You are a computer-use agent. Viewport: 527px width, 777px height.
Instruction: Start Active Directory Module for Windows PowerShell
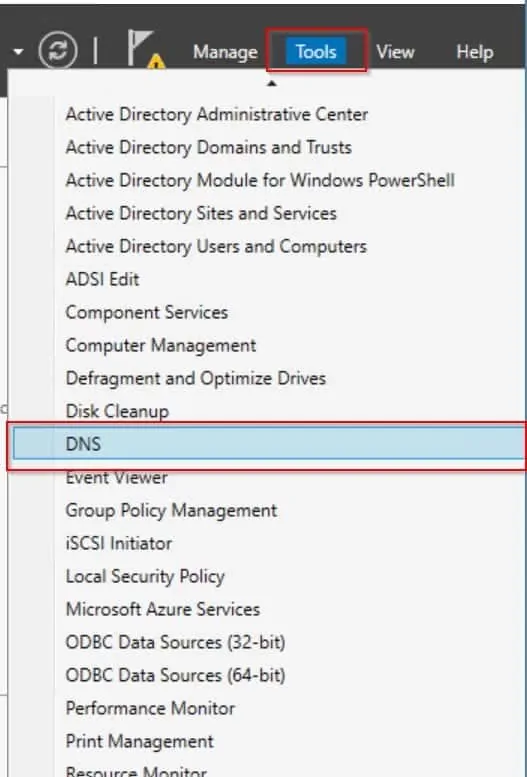pos(260,180)
